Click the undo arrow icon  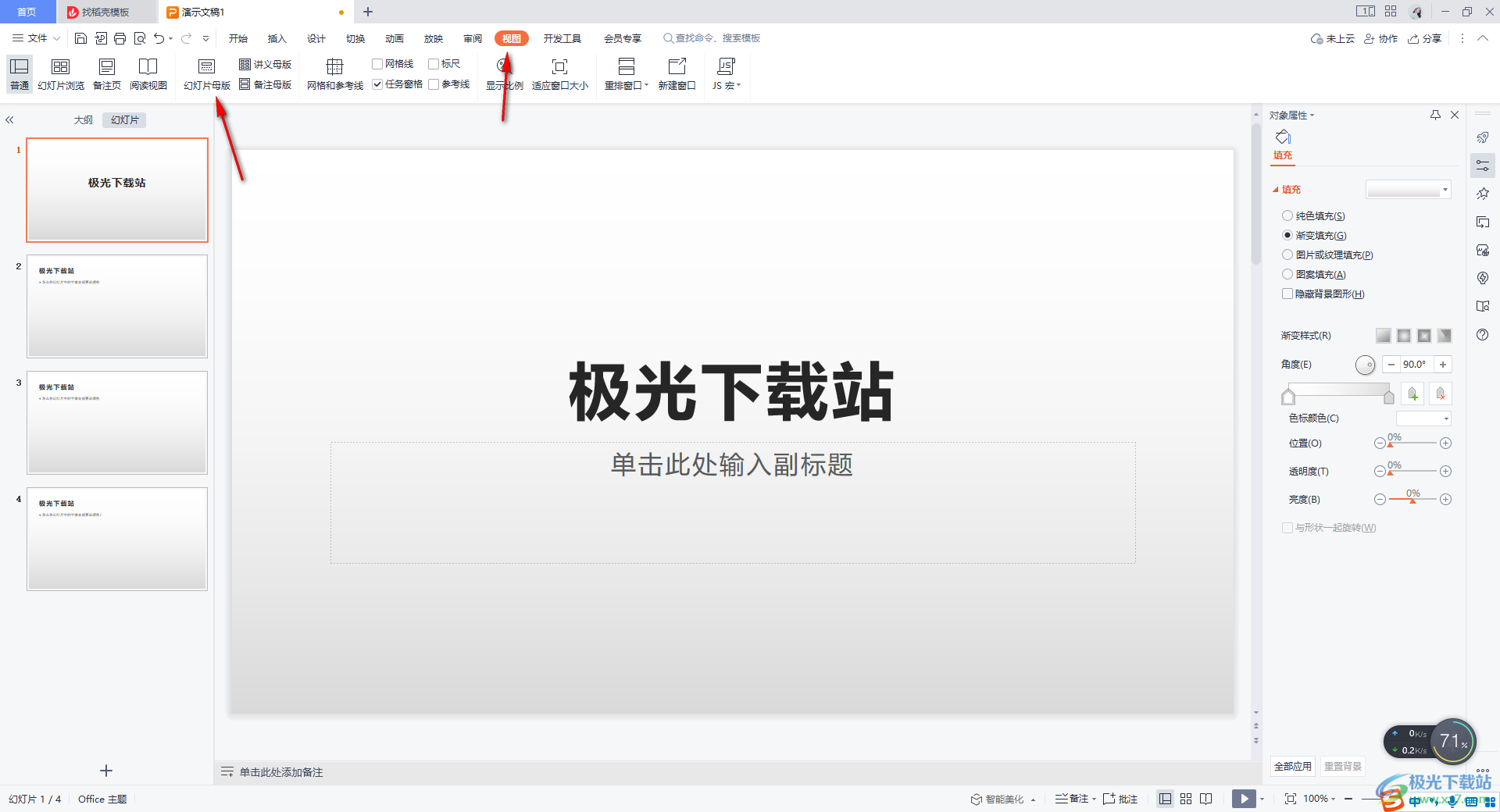[159, 38]
